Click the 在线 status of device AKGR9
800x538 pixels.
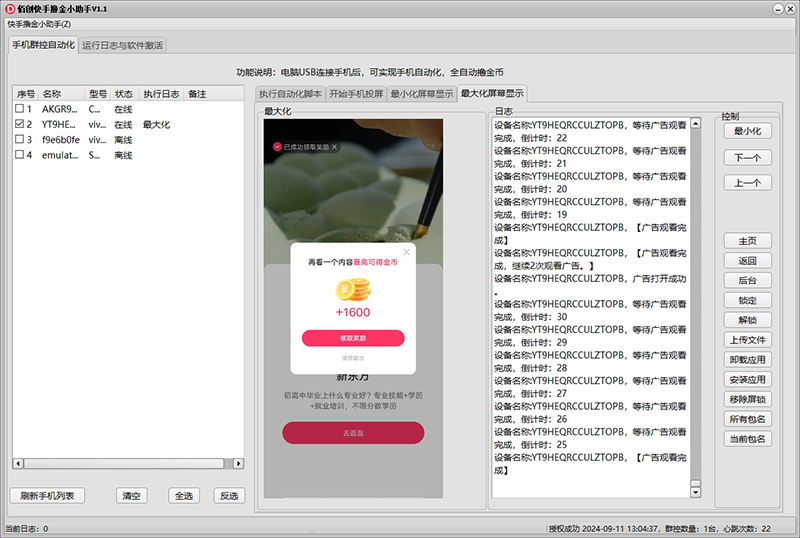point(123,109)
